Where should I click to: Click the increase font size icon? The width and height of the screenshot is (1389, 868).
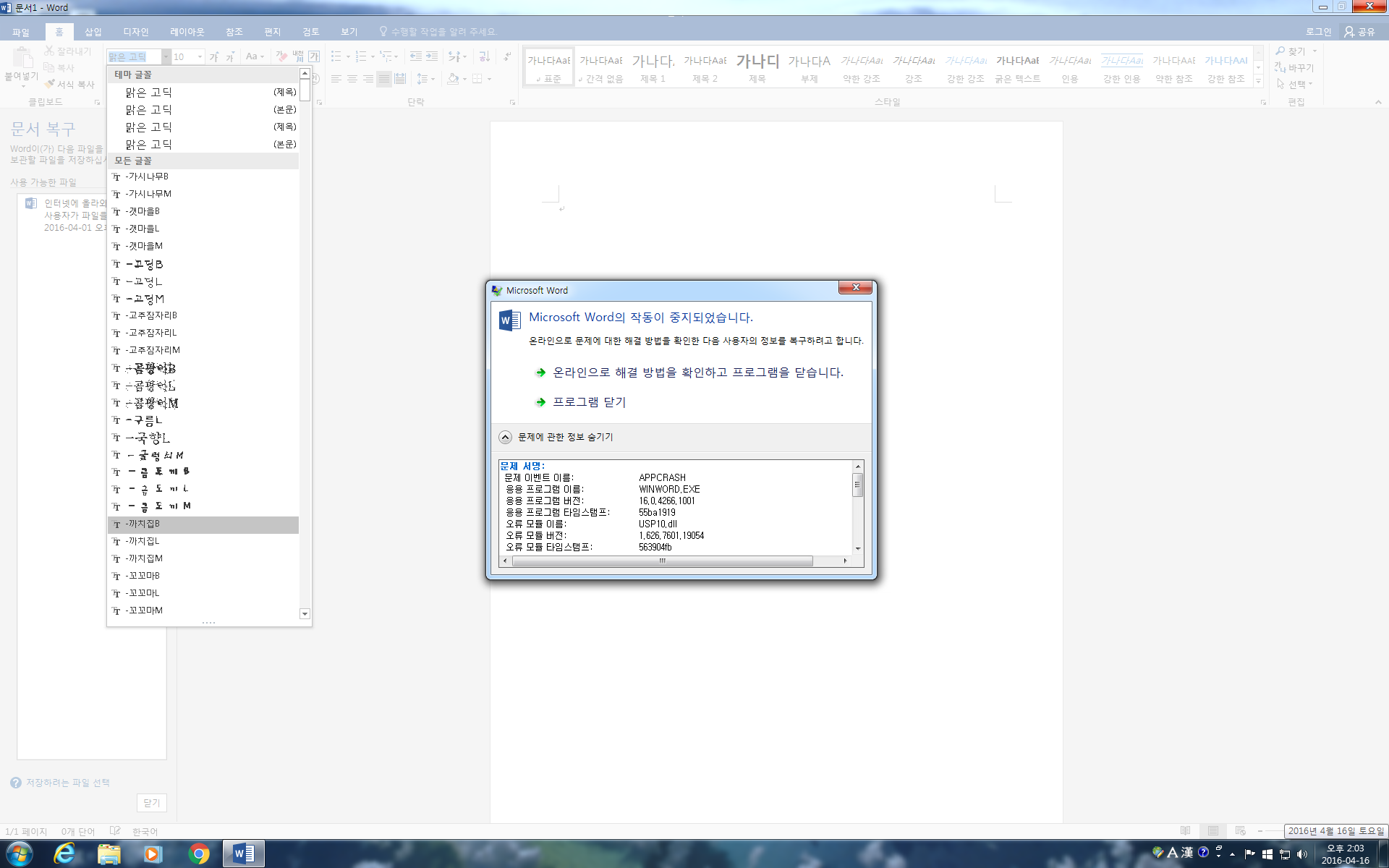pos(214,56)
